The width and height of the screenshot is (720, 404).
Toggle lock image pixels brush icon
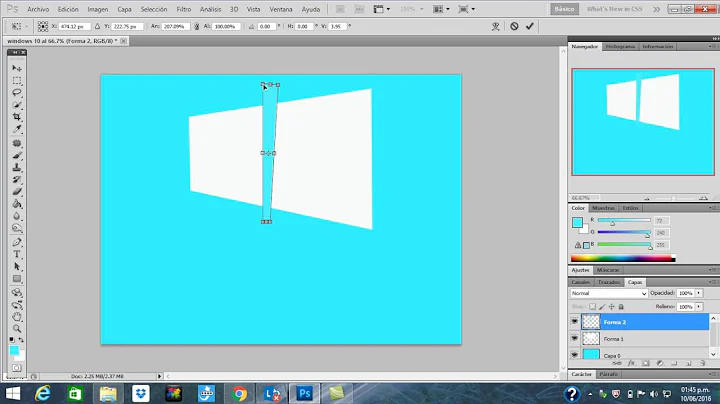tap(602, 306)
